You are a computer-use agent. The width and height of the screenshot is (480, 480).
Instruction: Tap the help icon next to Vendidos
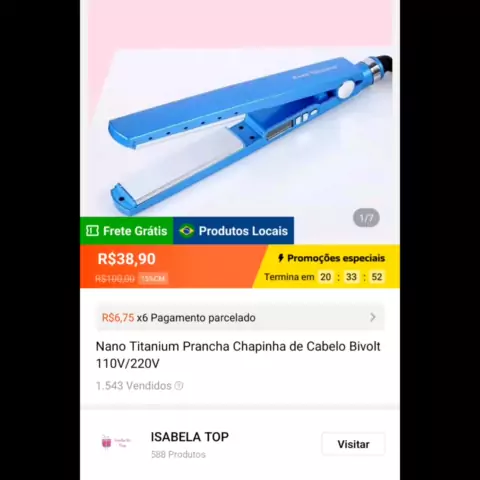[179, 386]
